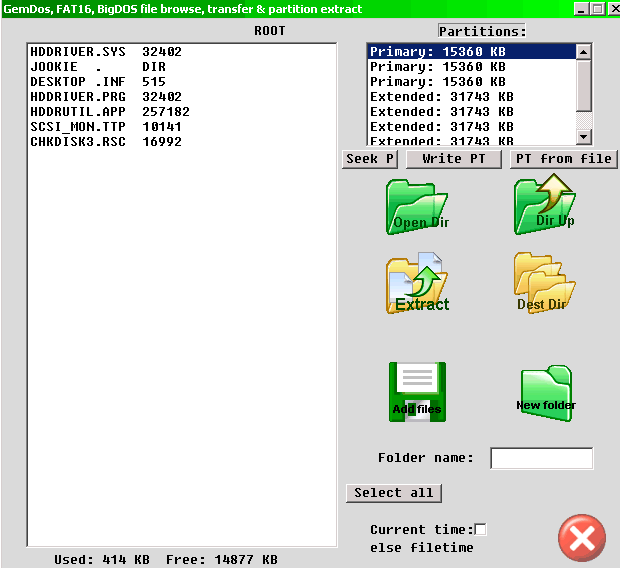The height and width of the screenshot is (568, 620).
Task: Click partitions list scroll up arrow
Action: tap(584, 52)
